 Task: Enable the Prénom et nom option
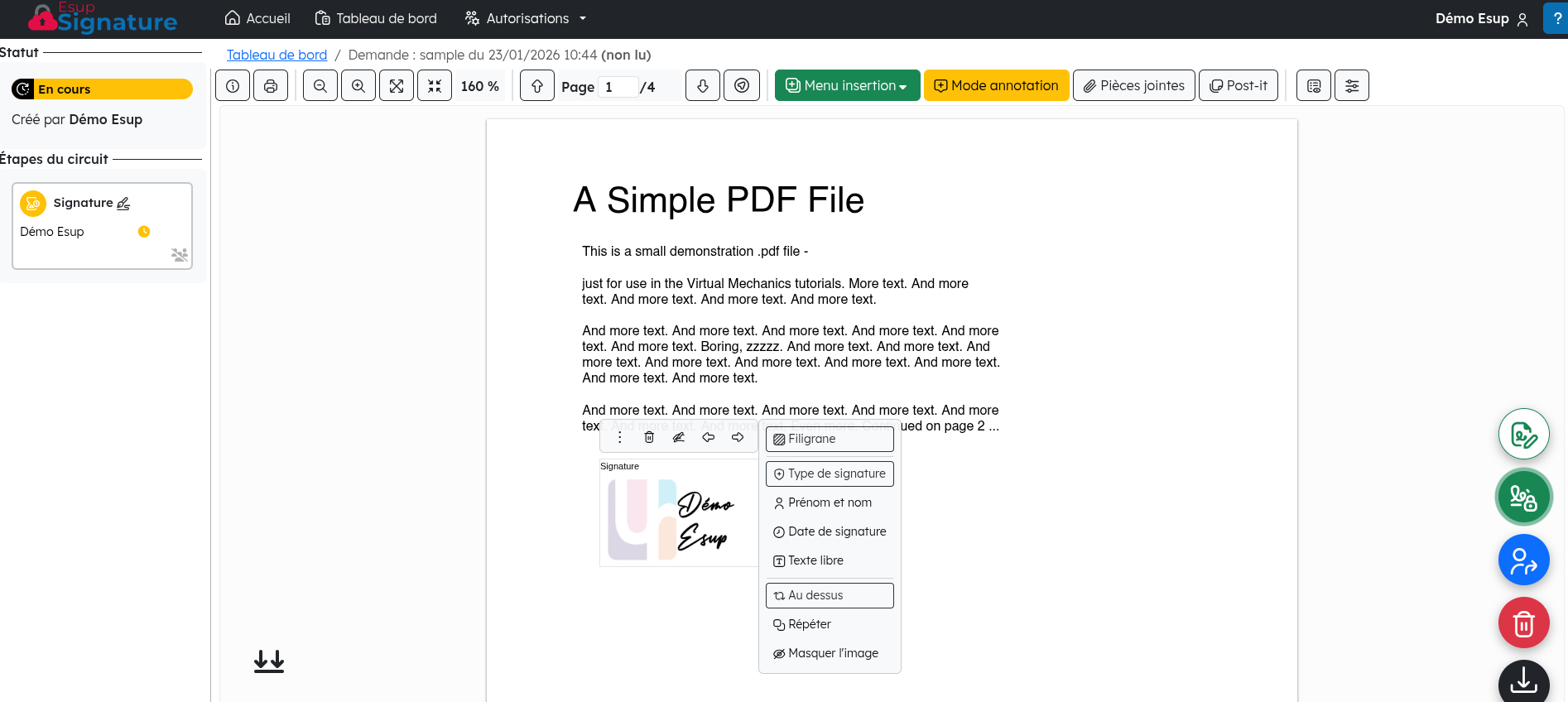point(830,502)
